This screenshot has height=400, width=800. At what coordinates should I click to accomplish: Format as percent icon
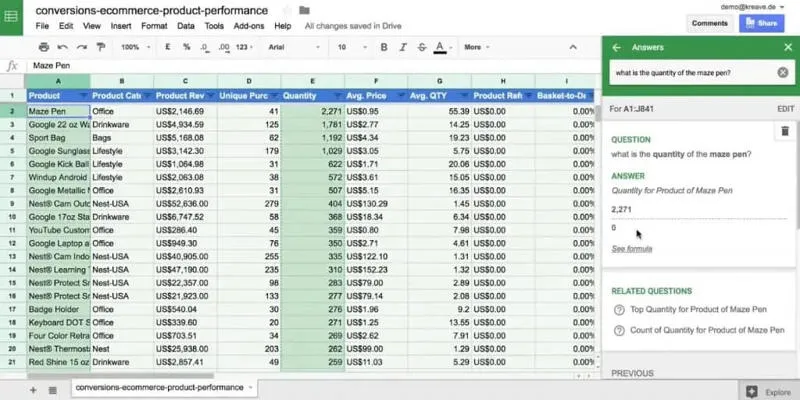click(x=187, y=47)
